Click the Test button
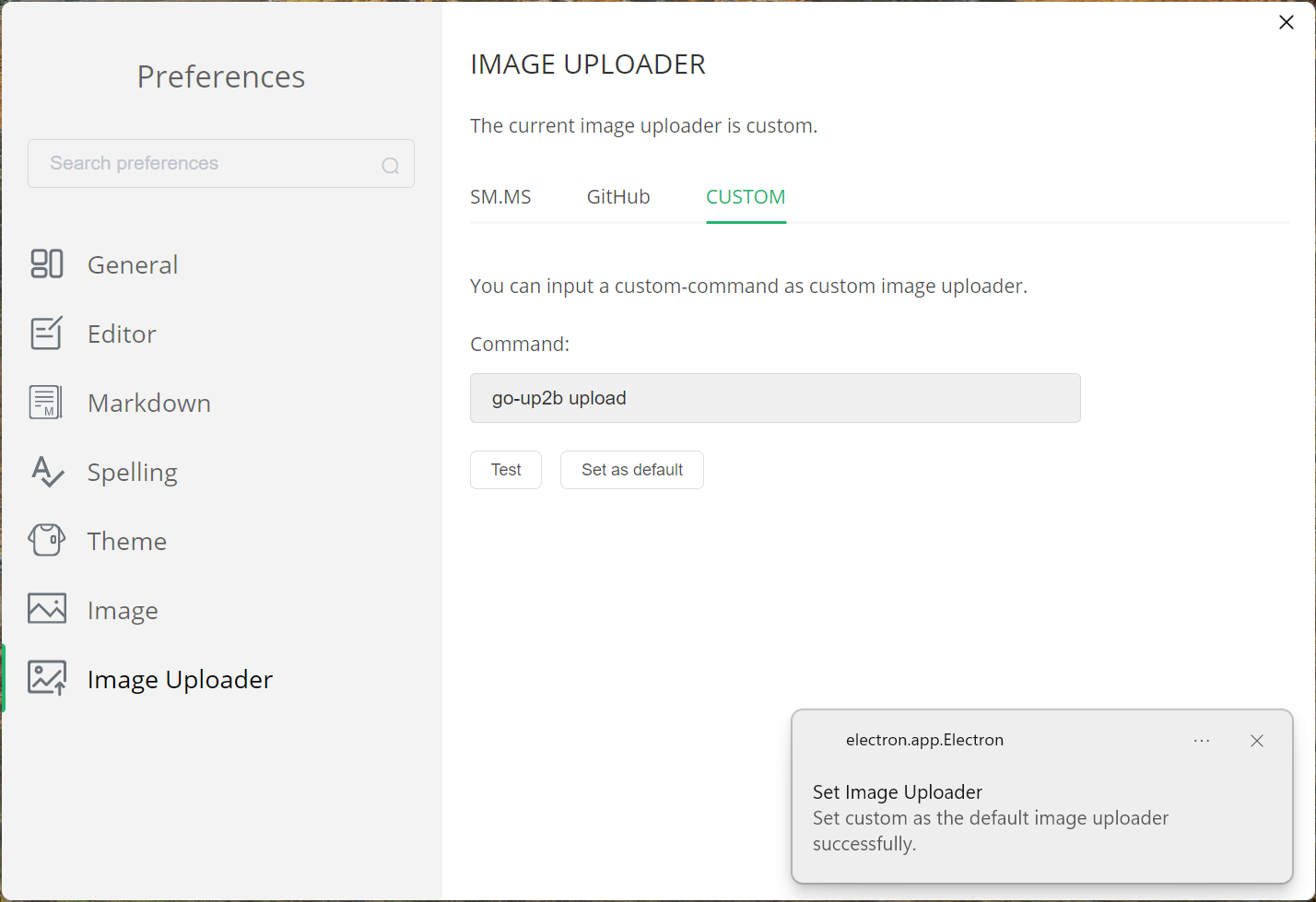 point(506,470)
